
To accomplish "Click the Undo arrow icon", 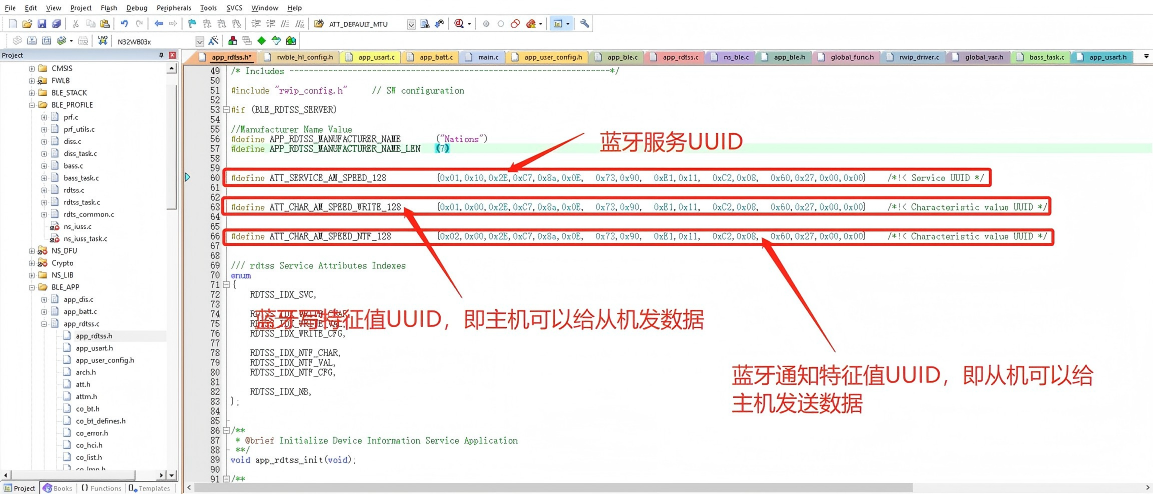I will coord(124,23).
